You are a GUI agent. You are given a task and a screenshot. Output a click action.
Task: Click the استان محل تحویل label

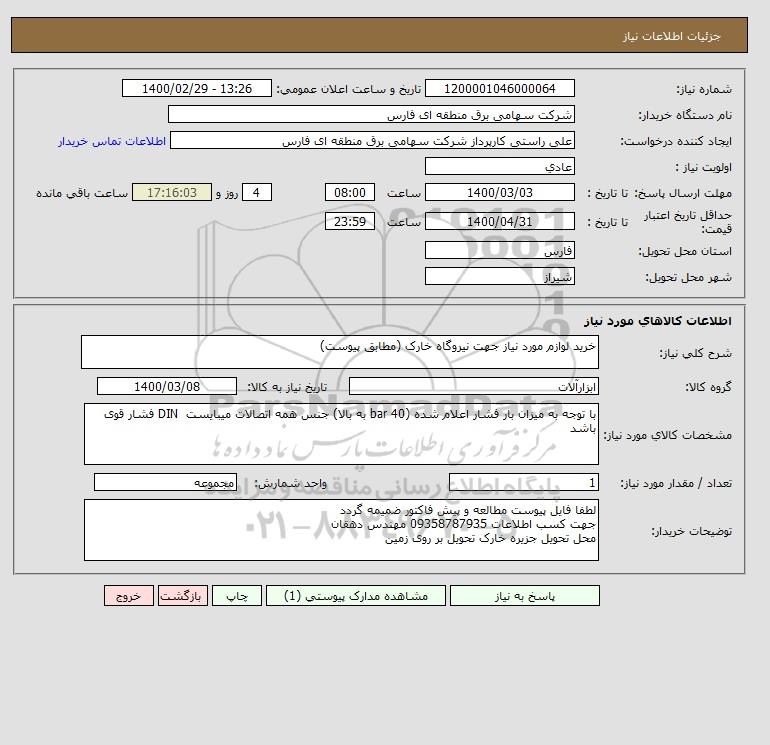tap(685, 251)
